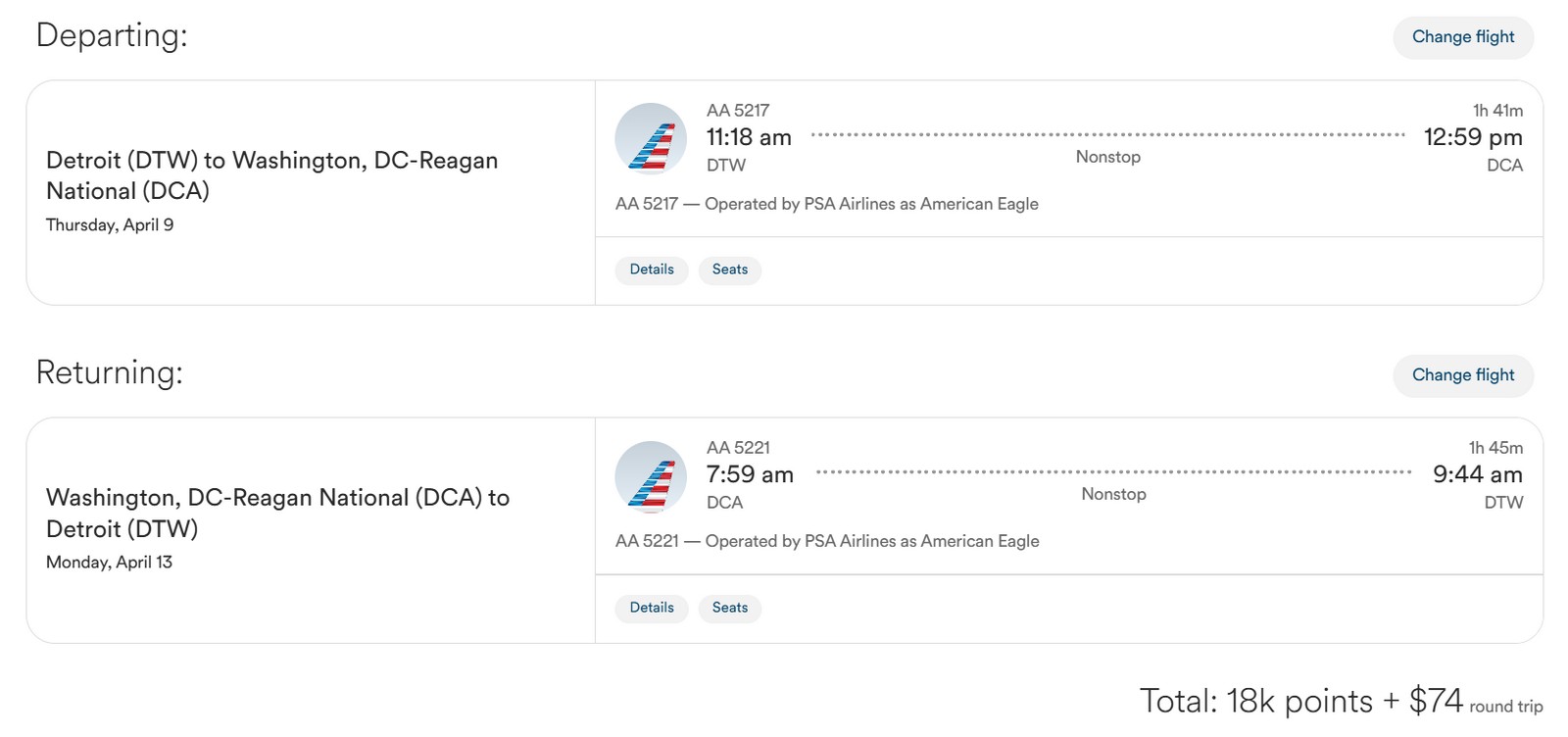
Task: View Seats for the Detroit to Washington flight
Action: pyautogui.click(x=729, y=270)
